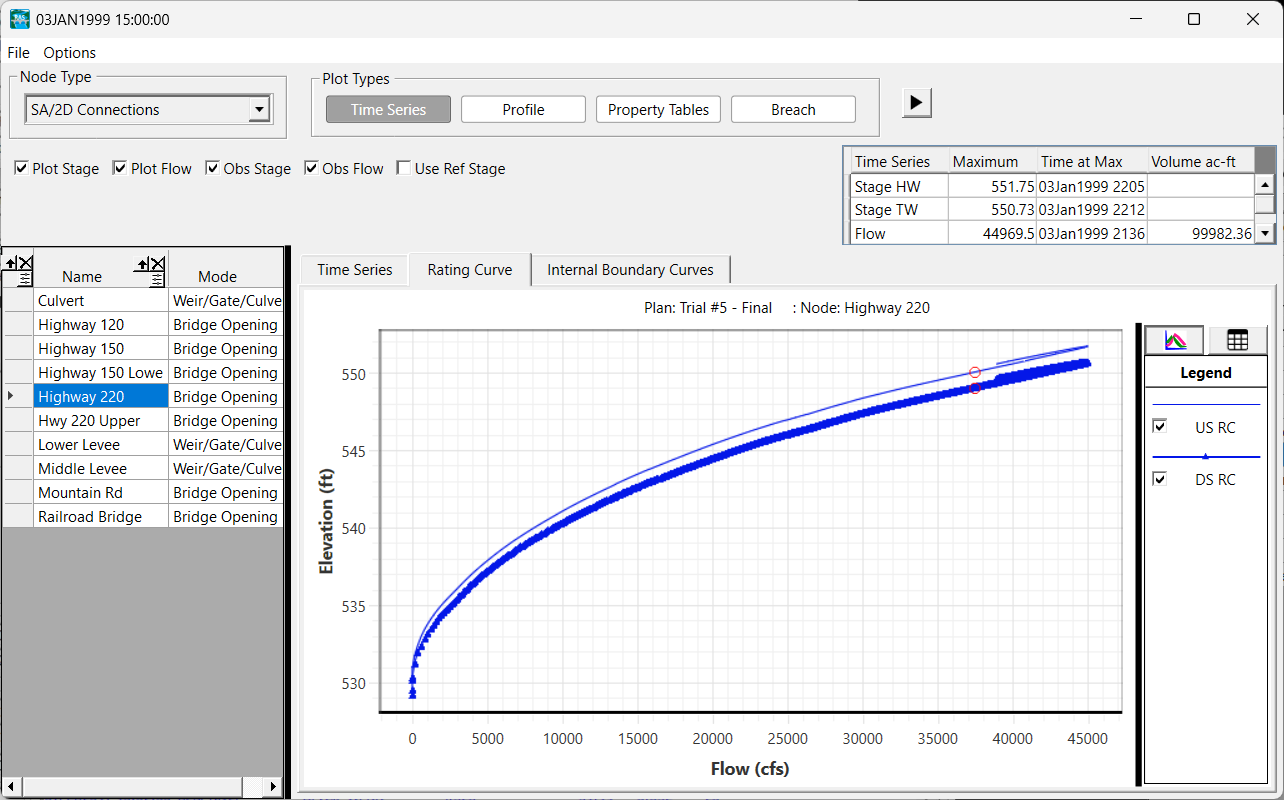Open the Options menu

coord(69,53)
